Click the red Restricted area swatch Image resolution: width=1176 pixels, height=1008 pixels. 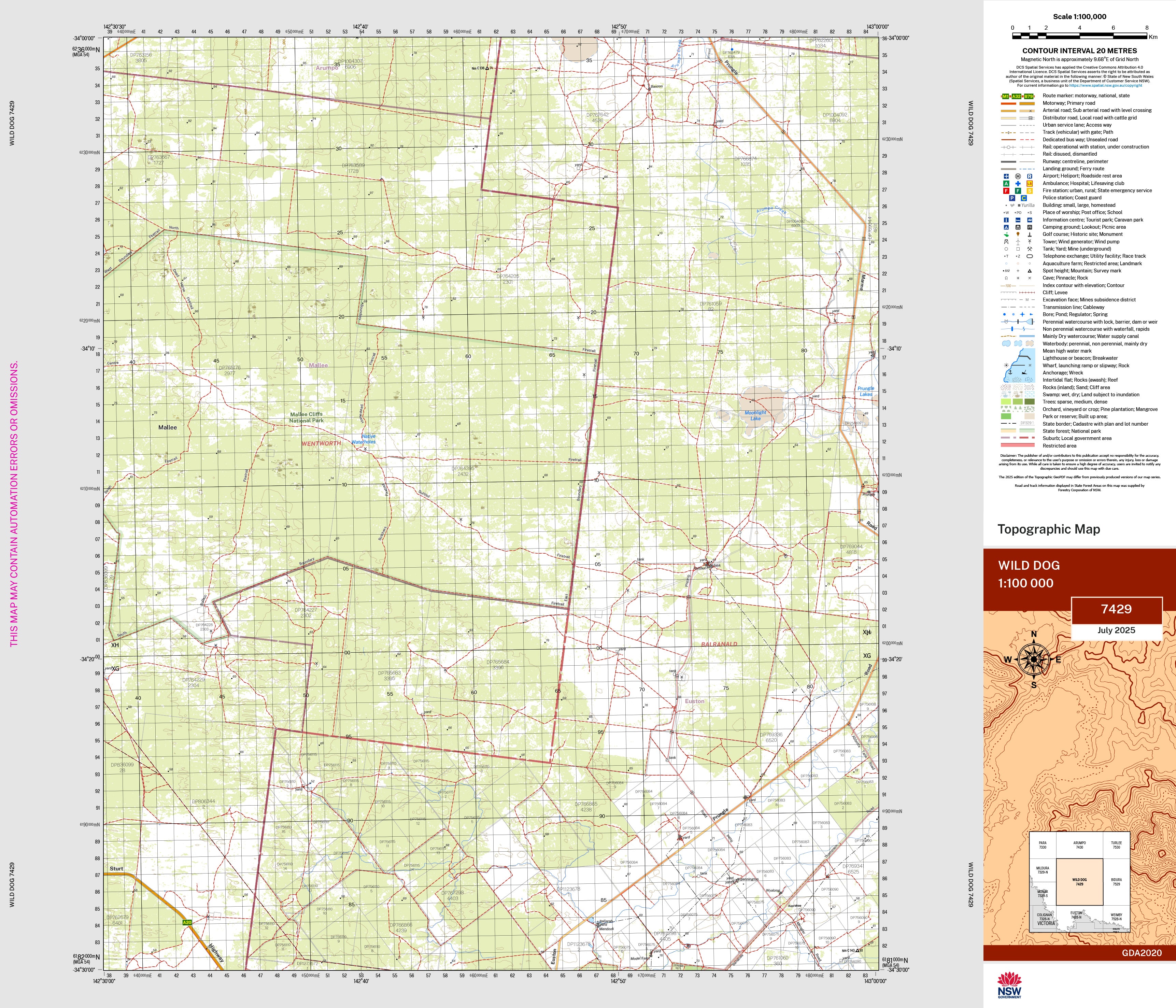[x=1017, y=445]
